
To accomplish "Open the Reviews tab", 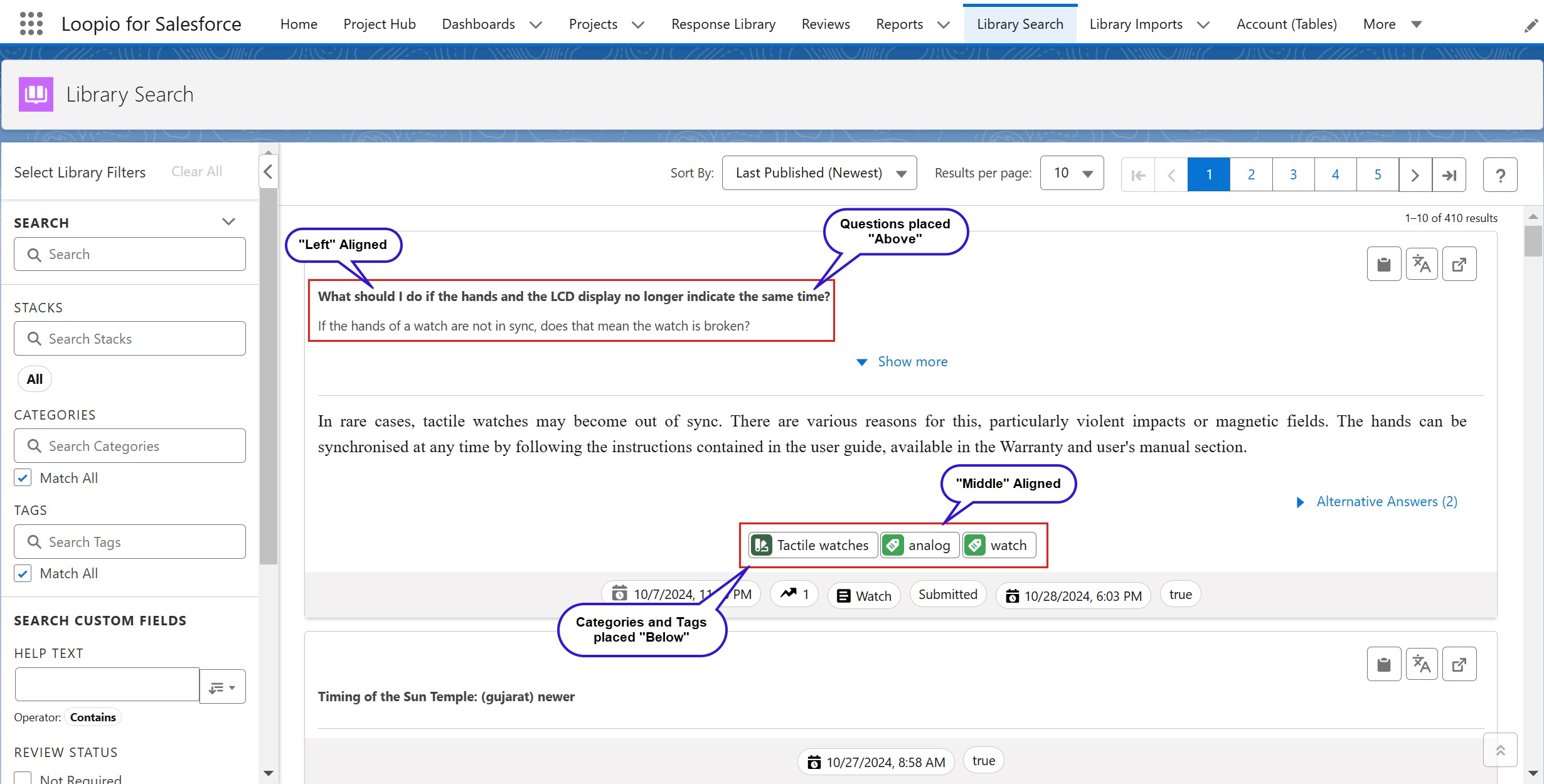I will click(x=825, y=24).
